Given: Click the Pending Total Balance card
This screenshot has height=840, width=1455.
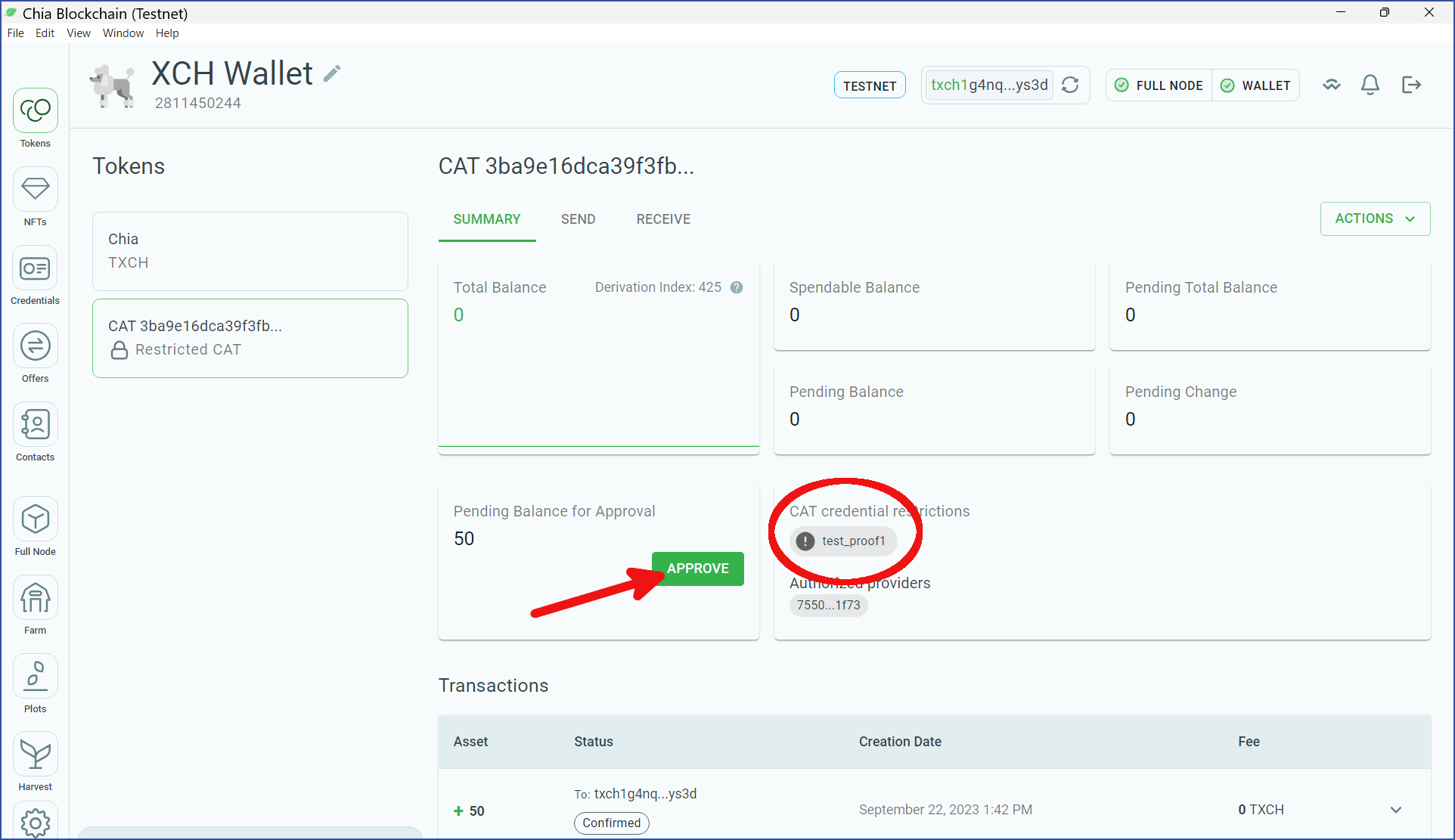Looking at the screenshot, I should click(x=1270, y=305).
